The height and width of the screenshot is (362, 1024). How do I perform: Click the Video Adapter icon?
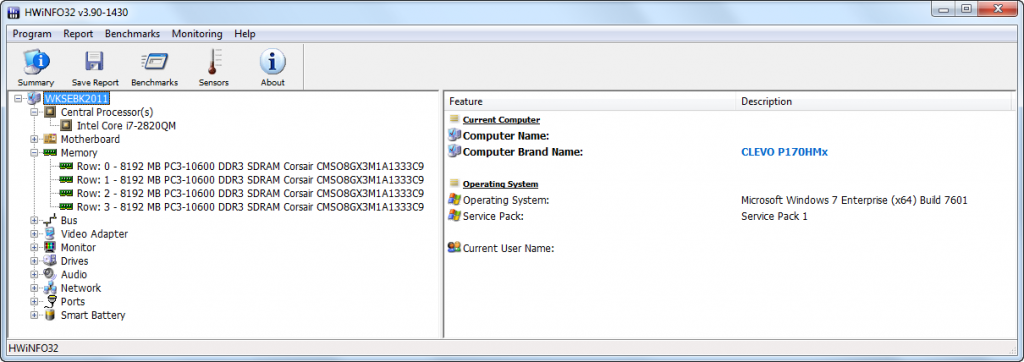pyautogui.click(x=50, y=234)
